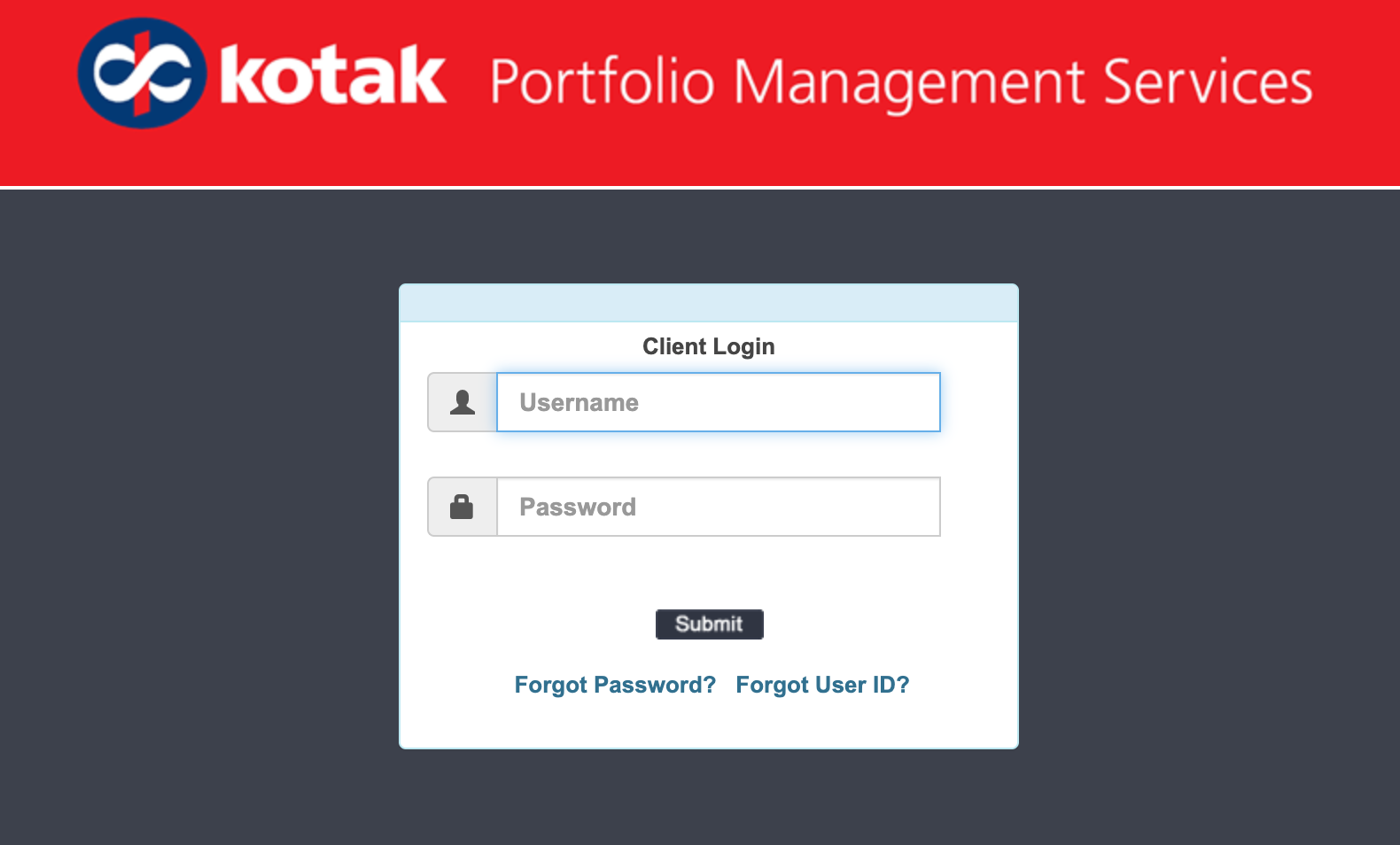Open the Forgot Password? link
The image size is (1400, 845).
pyautogui.click(x=615, y=685)
